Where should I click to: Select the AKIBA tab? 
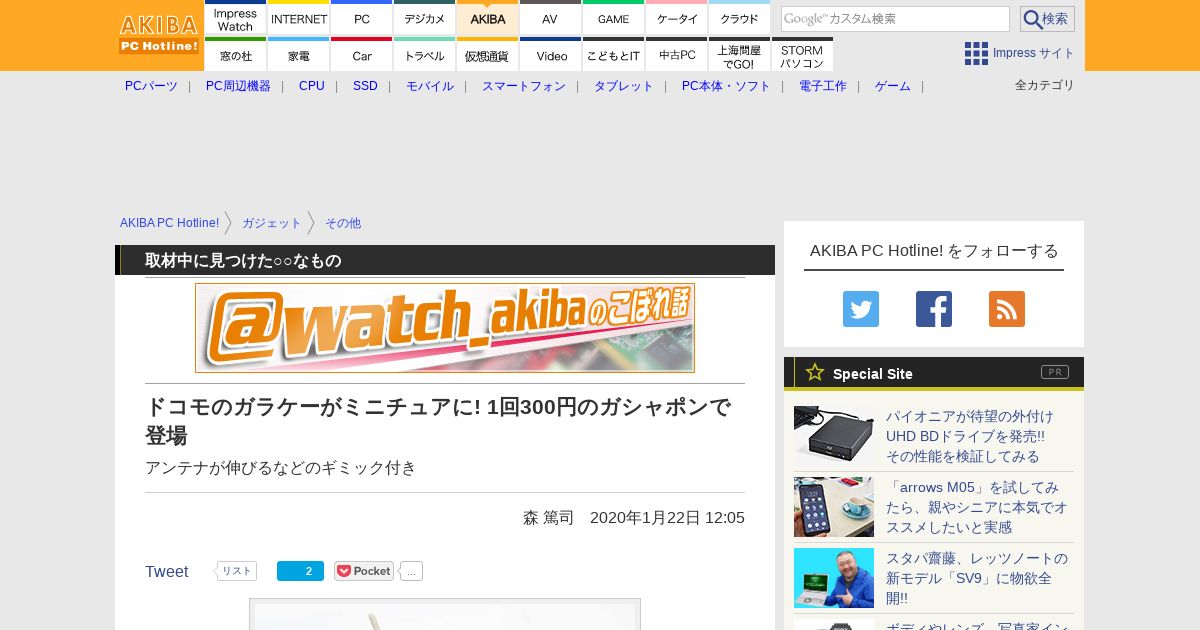488,18
